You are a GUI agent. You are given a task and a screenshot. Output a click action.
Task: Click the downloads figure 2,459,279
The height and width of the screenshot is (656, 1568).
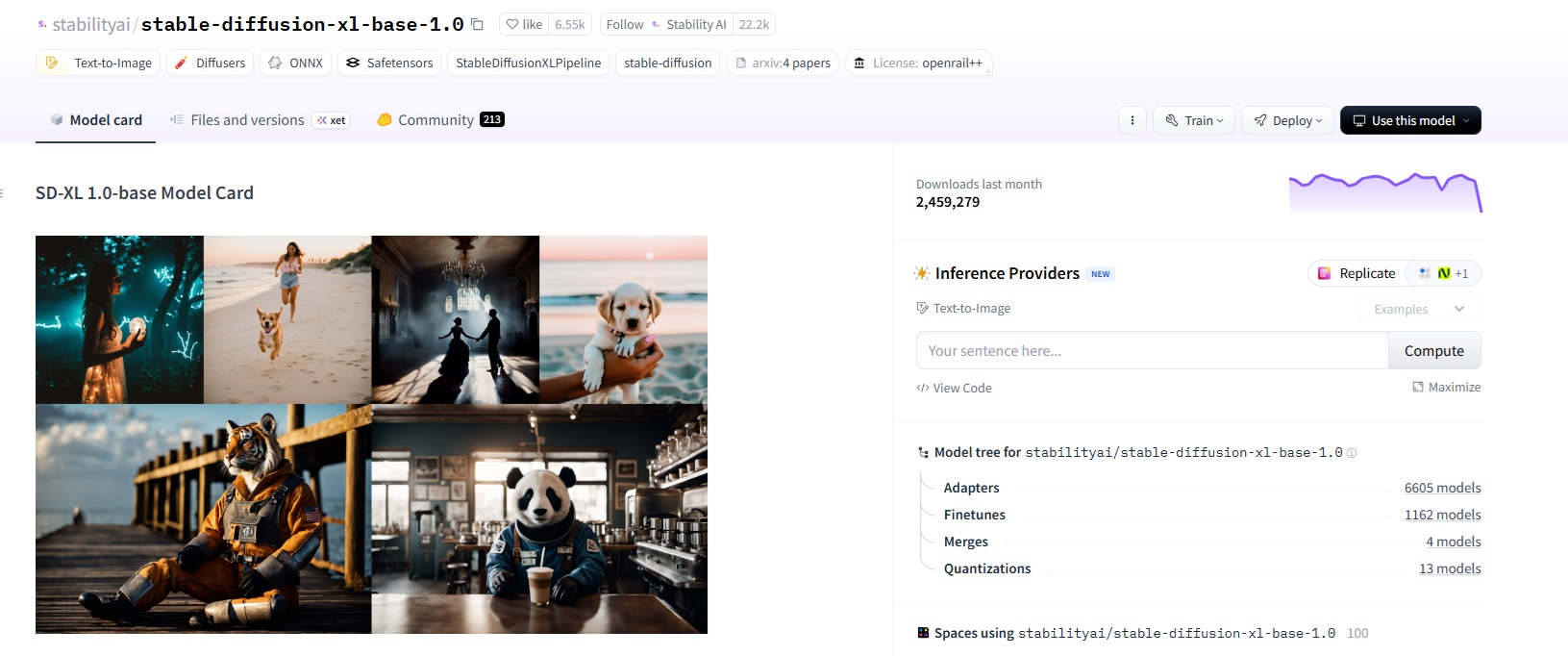click(948, 202)
